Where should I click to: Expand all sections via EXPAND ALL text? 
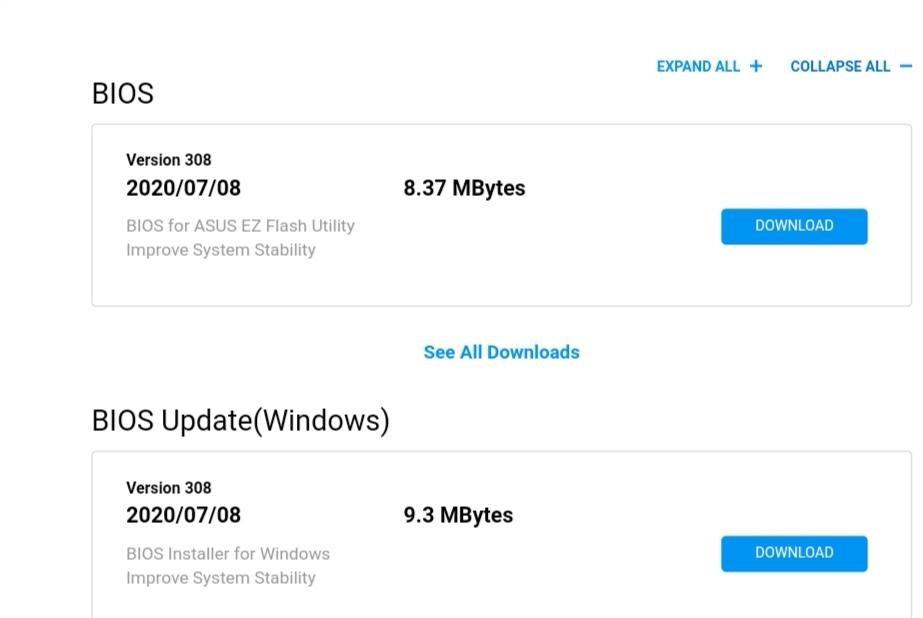tap(698, 67)
